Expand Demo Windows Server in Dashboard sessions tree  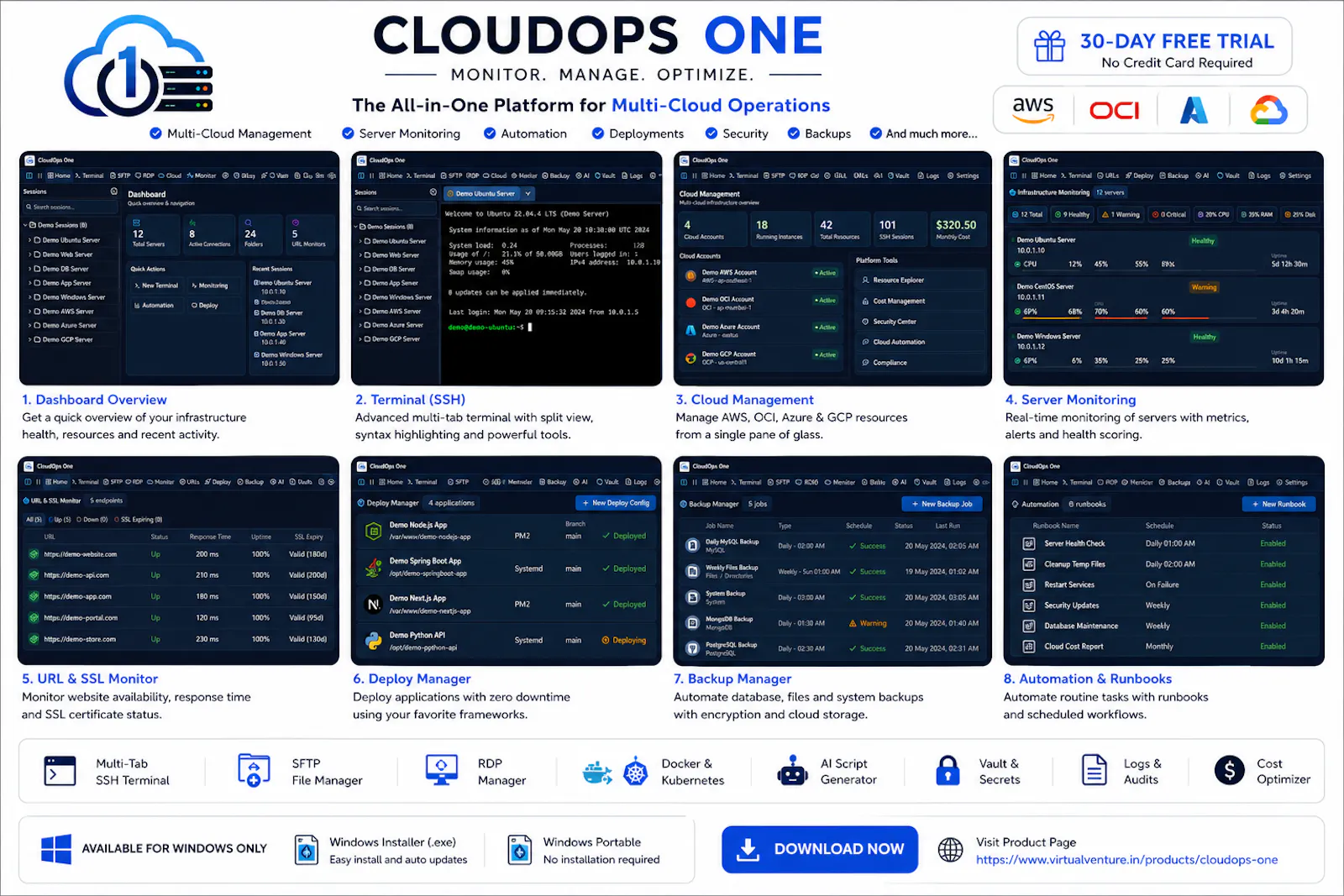coord(30,297)
